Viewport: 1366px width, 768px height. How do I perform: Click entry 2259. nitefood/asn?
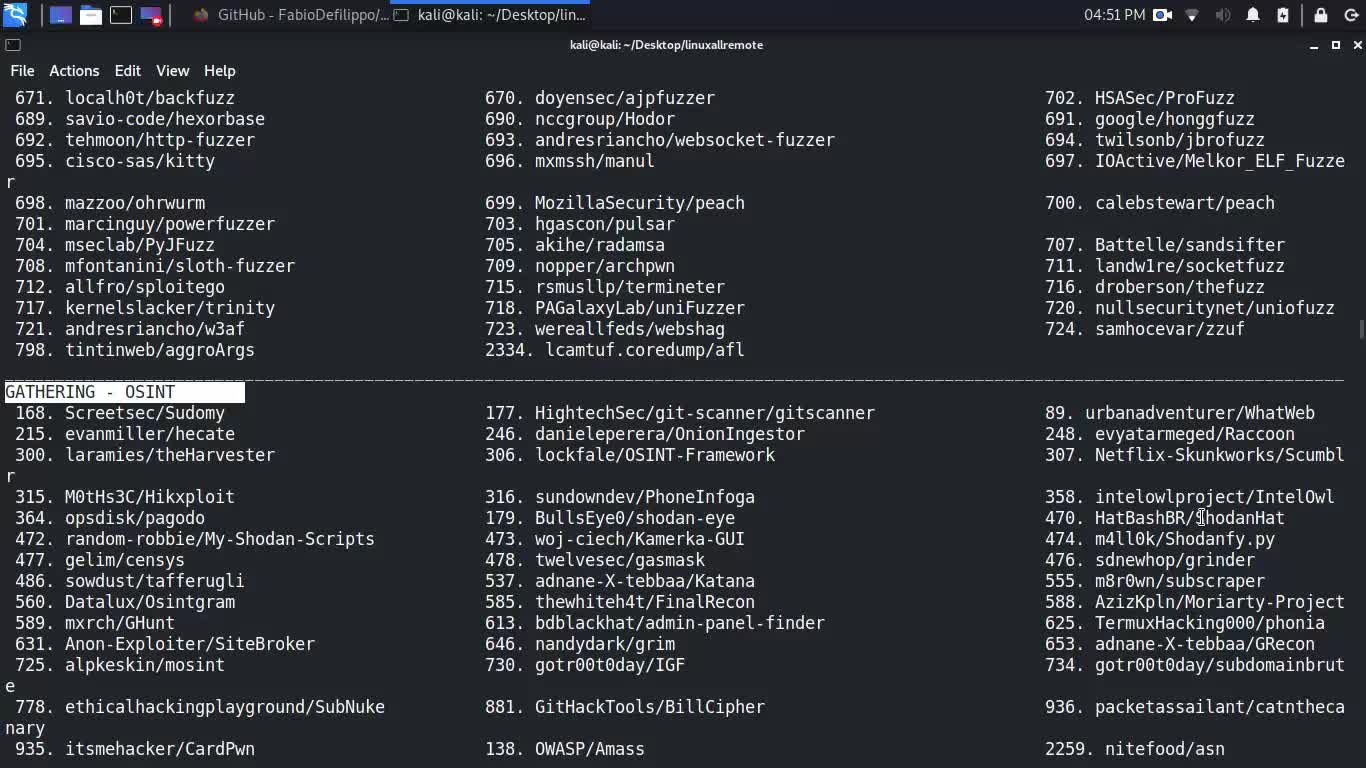pyautogui.click(x=1135, y=749)
